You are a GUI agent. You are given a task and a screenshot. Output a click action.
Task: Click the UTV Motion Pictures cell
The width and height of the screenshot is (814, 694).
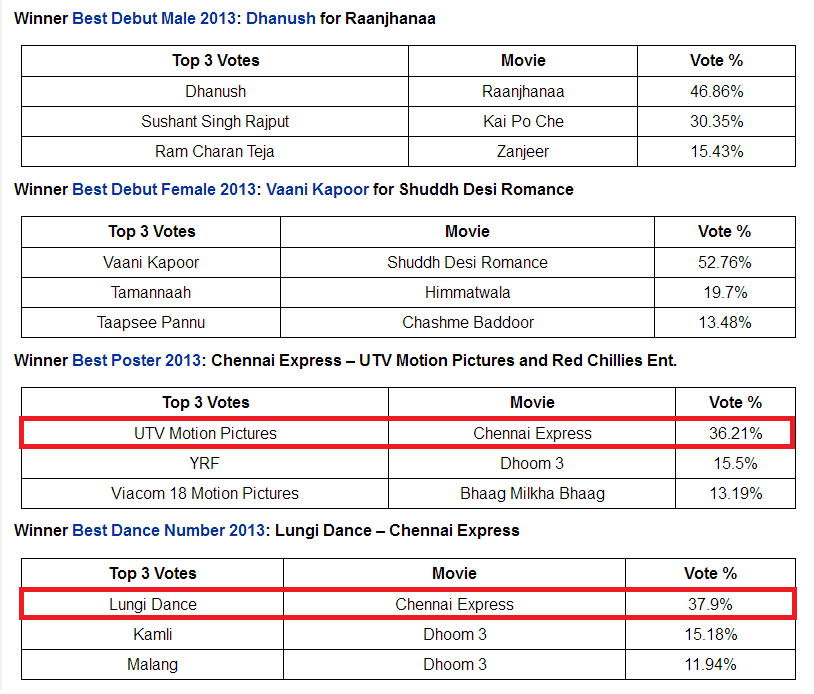[205, 433]
